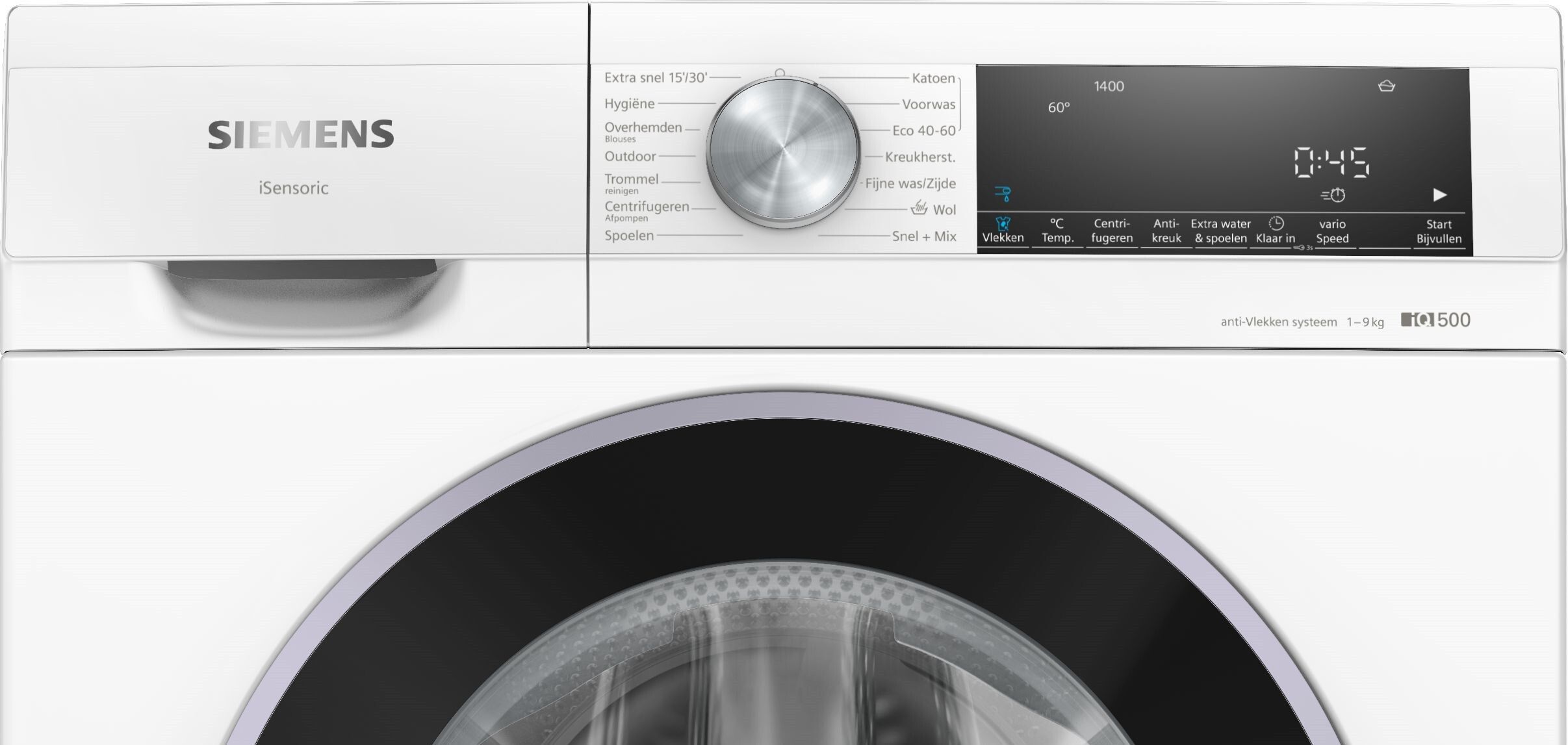Select the Extra snel 15'/30' program
Image resolution: width=1568 pixels, height=745 pixels.
pos(655,78)
